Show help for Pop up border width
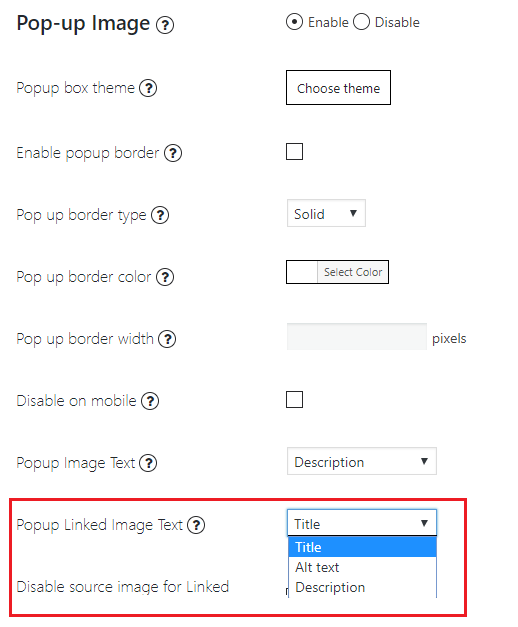Image resolution: width=518 pixels, height=627 pixels. pyautogui.click(x=167, y=339)
